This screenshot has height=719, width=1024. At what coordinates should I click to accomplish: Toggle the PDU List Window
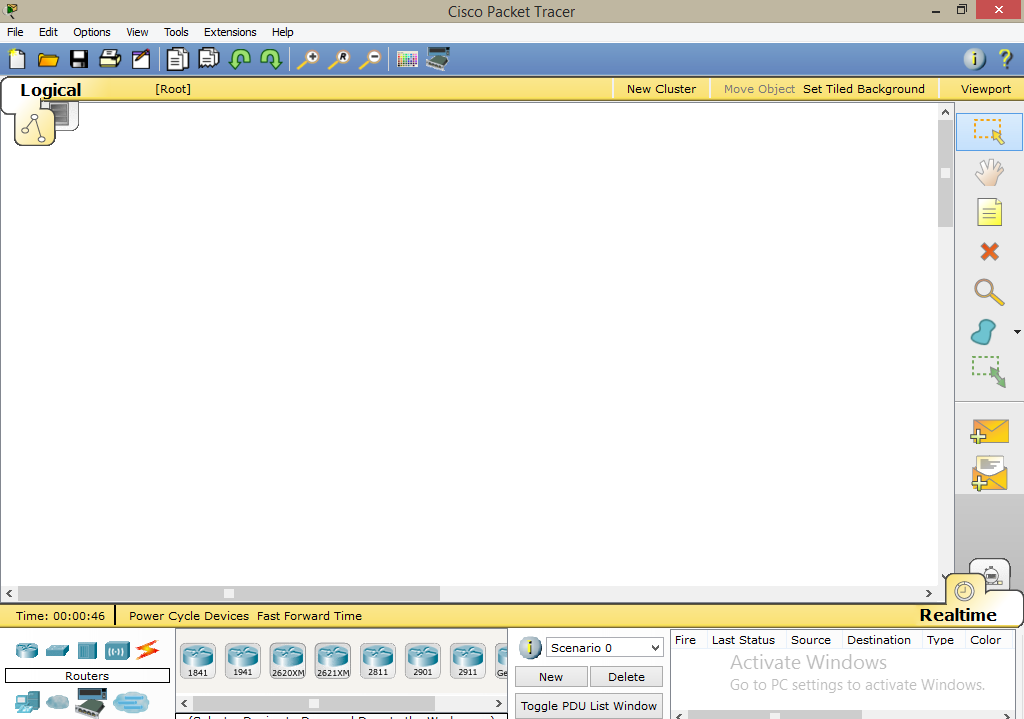tap(588, 706)
